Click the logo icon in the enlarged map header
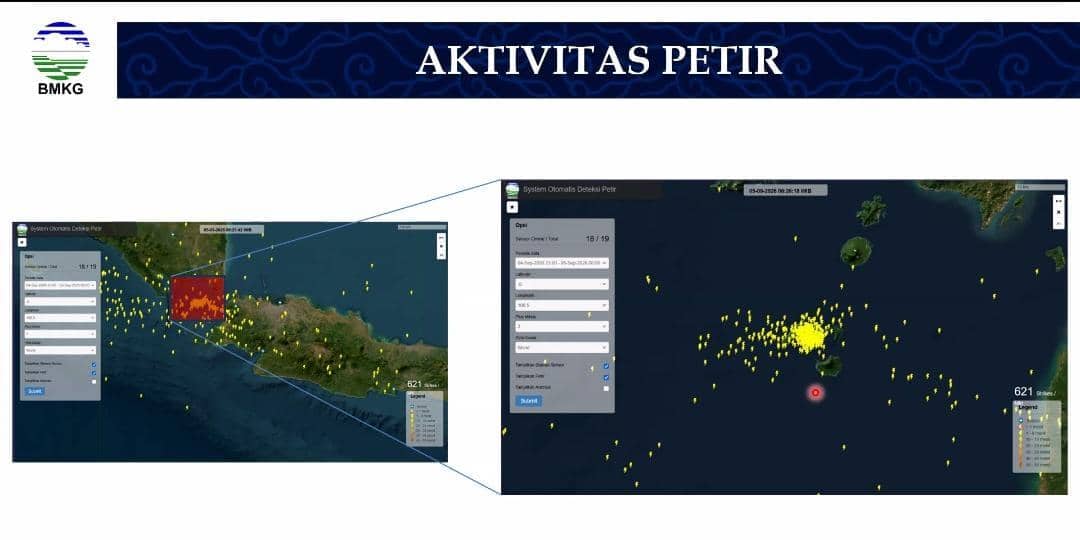The image size is (1080, 540). (x=512, y=189)
